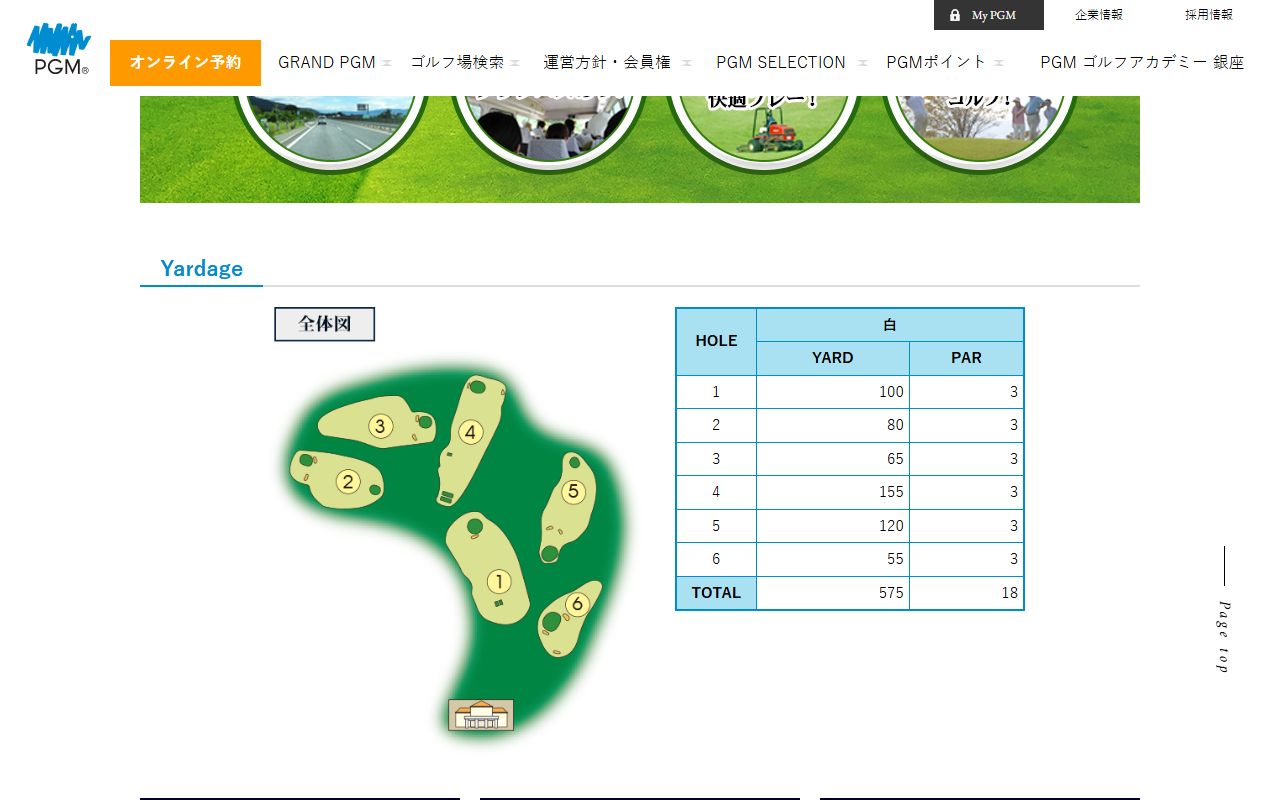
Task: Select hole 3 marker on course map
Action: (x=380, y=427)
